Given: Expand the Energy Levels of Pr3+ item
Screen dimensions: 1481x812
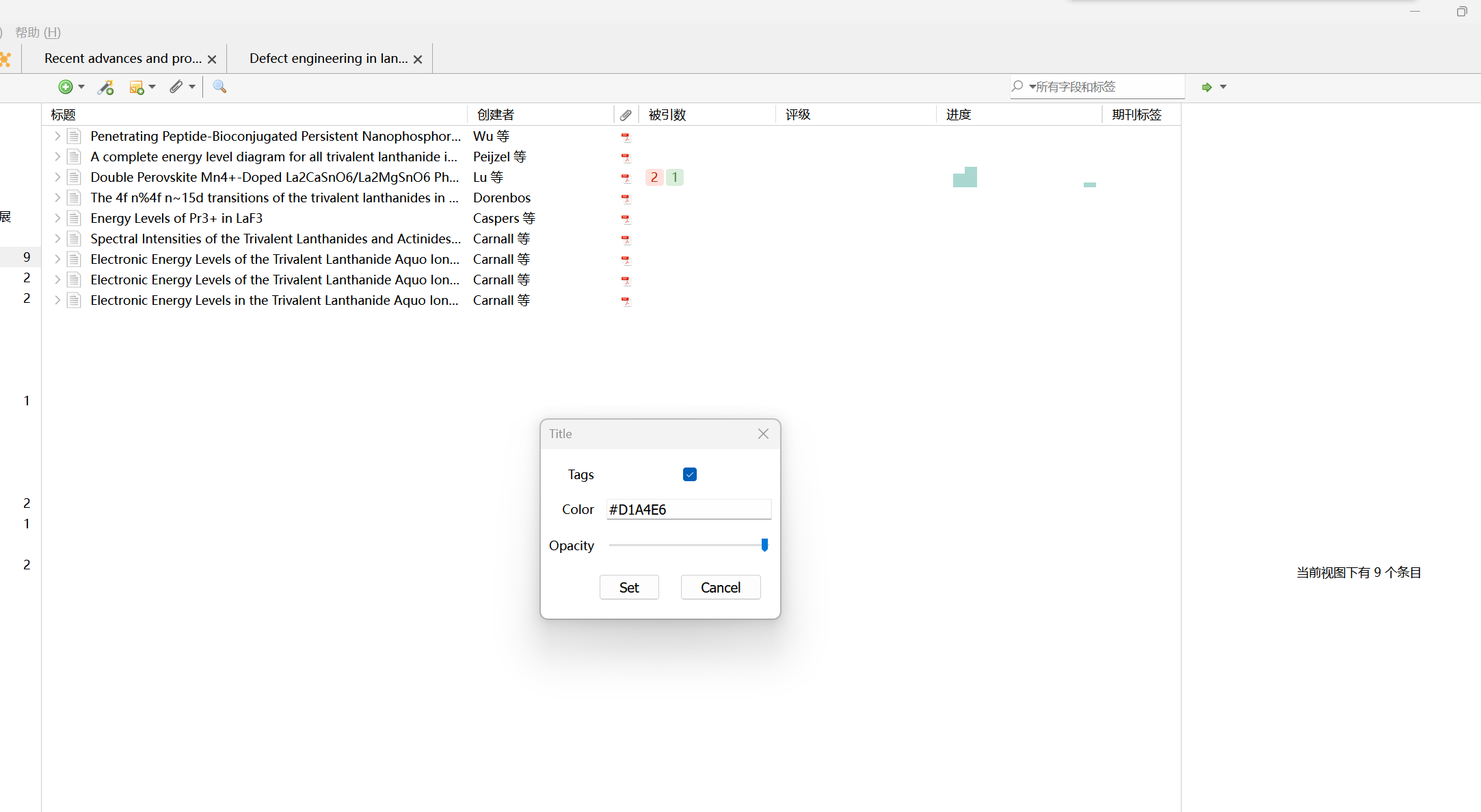Looking at the screenshot, I should click(57, 218).
